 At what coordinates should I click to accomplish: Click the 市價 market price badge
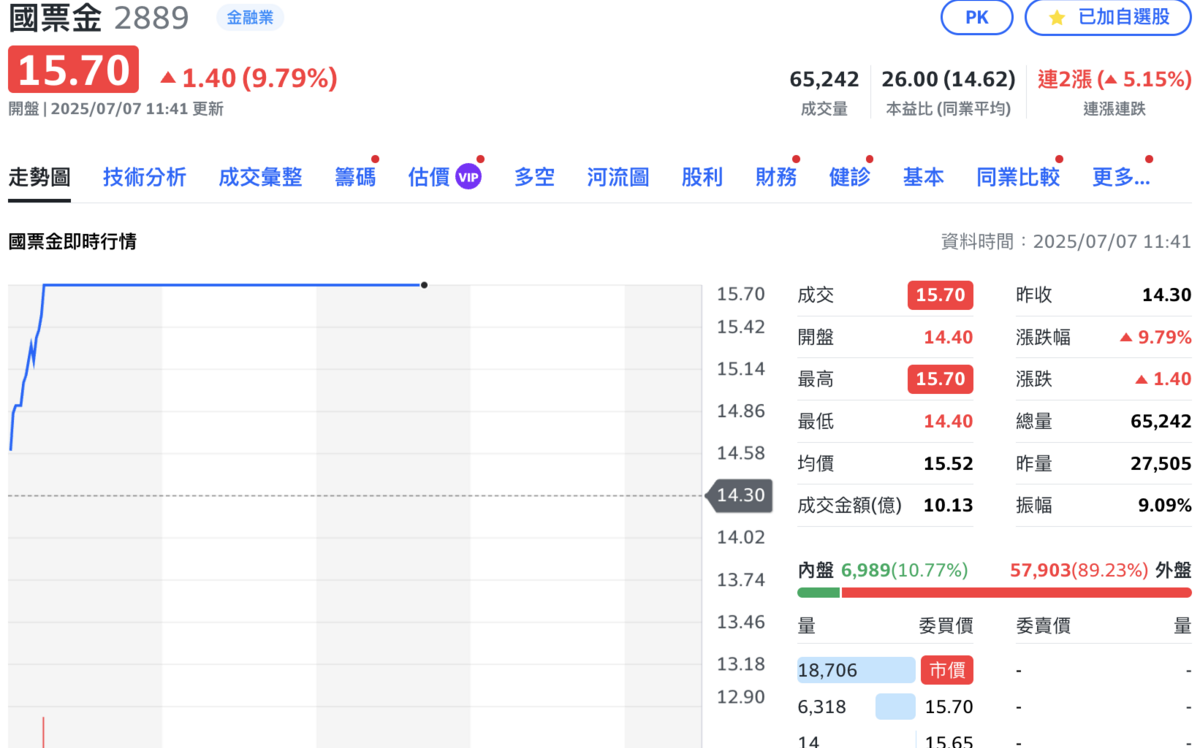[946, 670]
